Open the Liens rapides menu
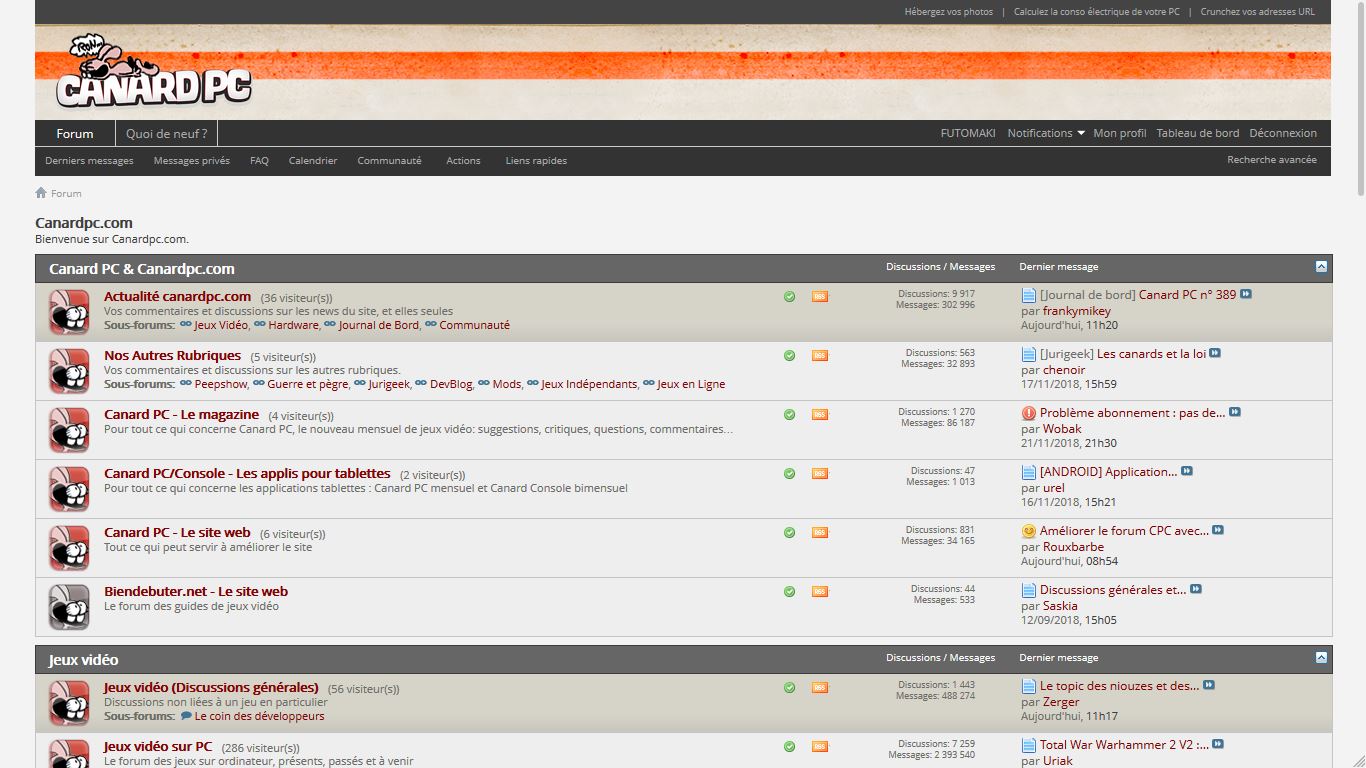Viewport: 1366px width, 768px height. click(536, 160)
